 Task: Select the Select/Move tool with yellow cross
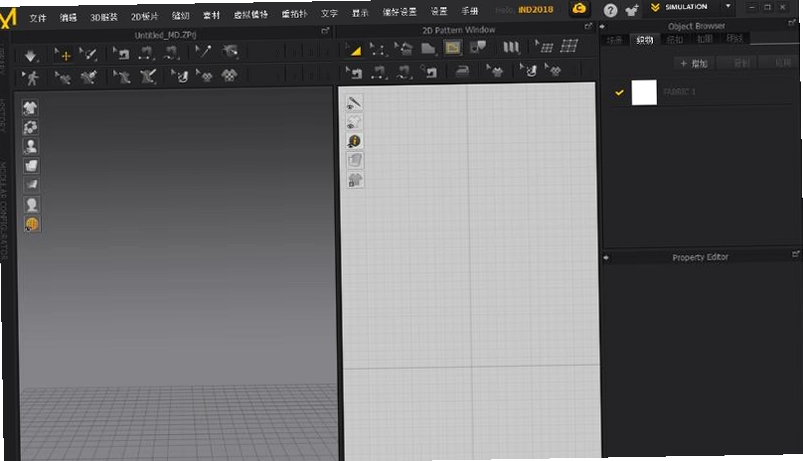63,55
